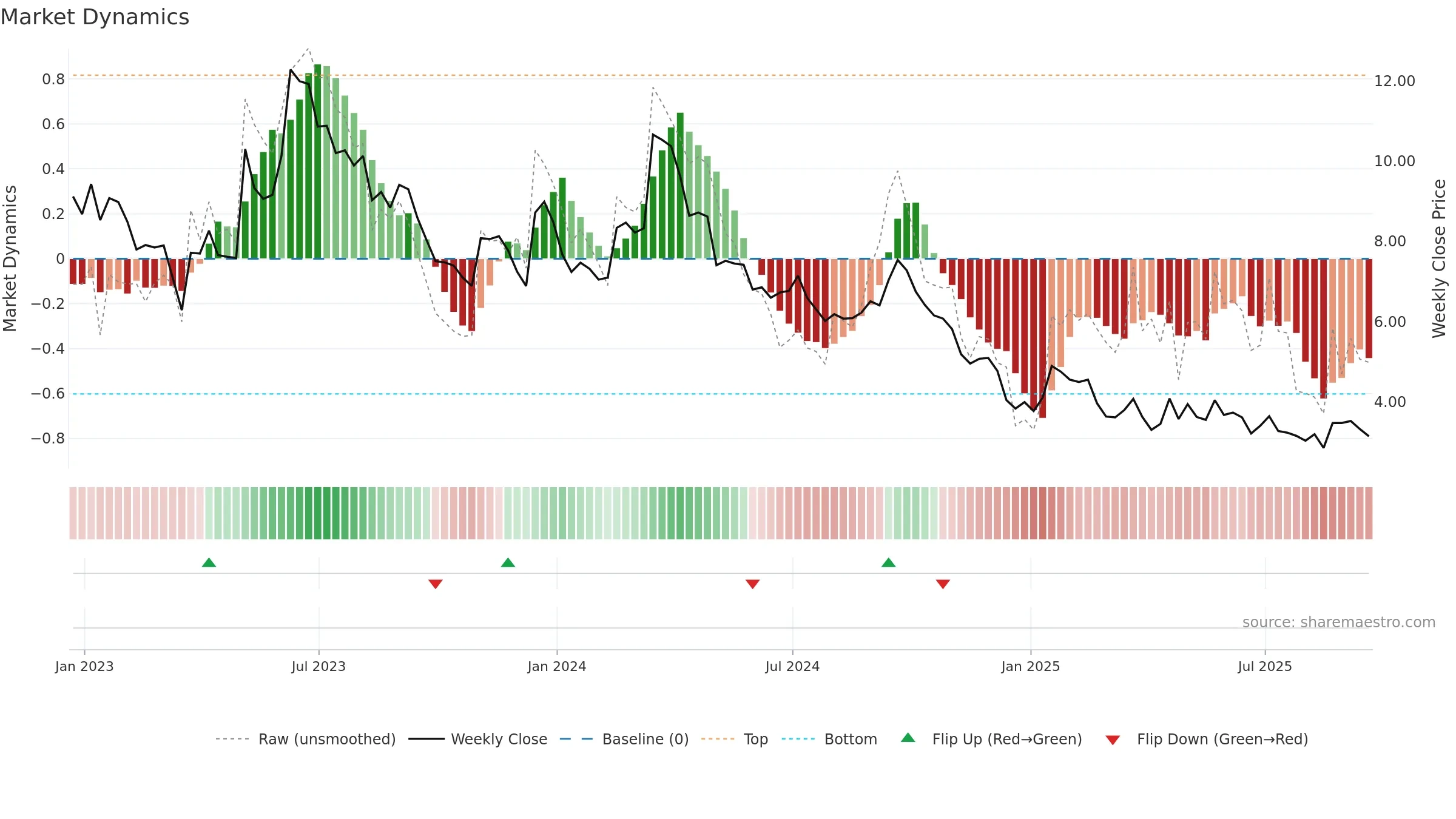Screen dimensions: 1456x819
Task: Click the green triangle icon in the legend
Action: (x=908, y=738)
